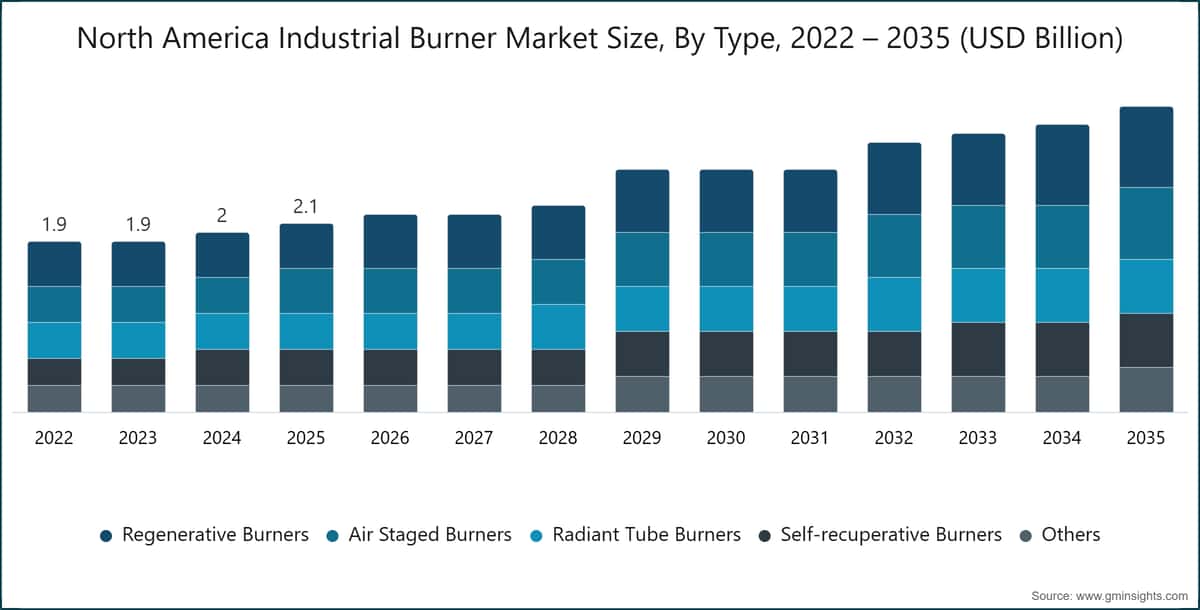The height and width of the screenshot is (610, 1200).
Task: Click the Radiant Tube Burners segment of the 2035 bar
Action: 1146,287
